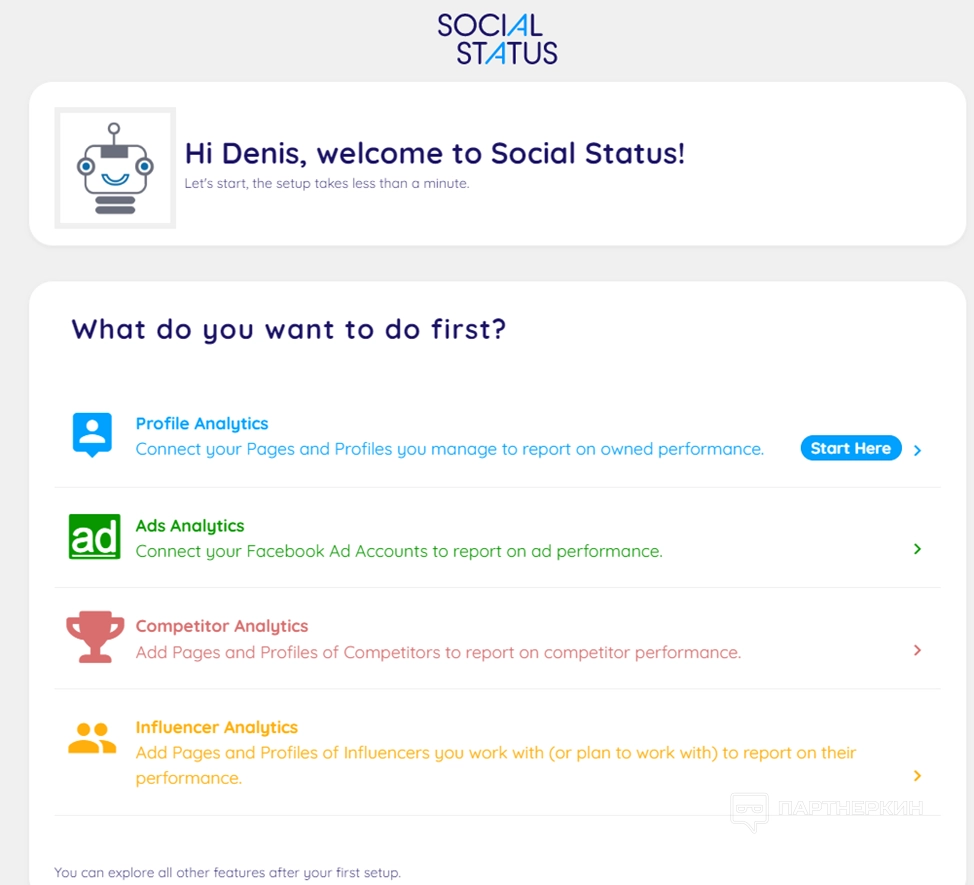974x885 pixels.
Task: Click the Connect your Pages and Profiles description
Action: (x=449, y=449)
